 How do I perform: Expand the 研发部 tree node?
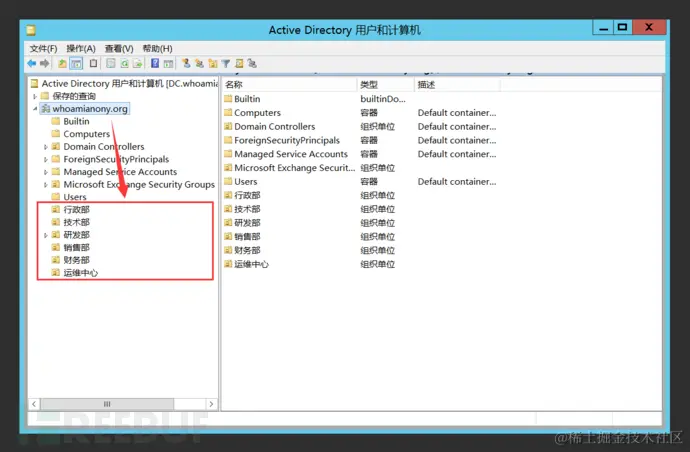point(45,235)
